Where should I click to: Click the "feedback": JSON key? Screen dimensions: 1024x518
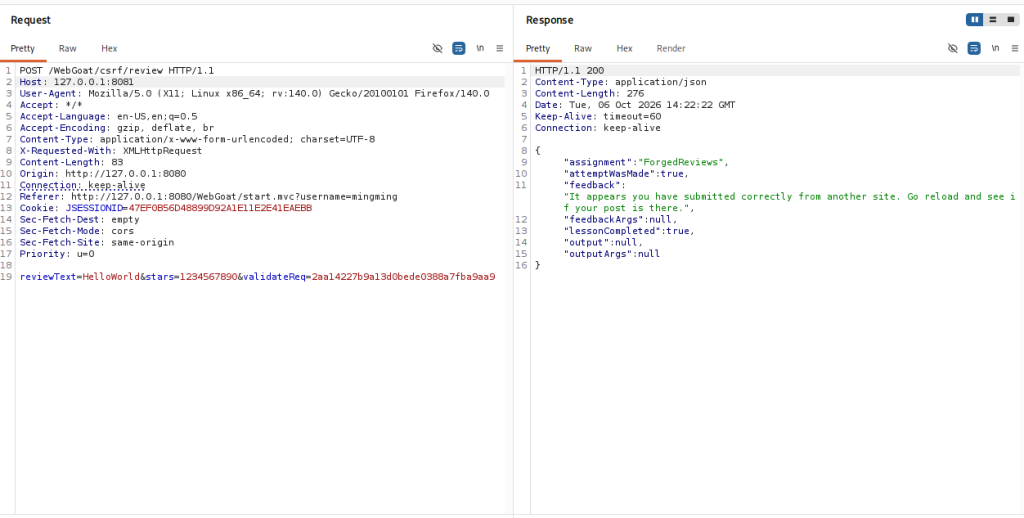(594, 185)
